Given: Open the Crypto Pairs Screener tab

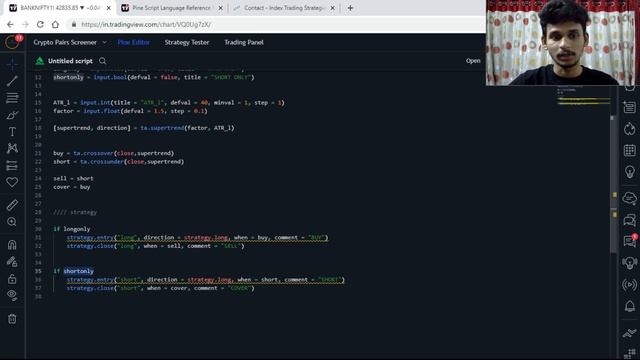Looking at the screenshot, I should (65, 42).
